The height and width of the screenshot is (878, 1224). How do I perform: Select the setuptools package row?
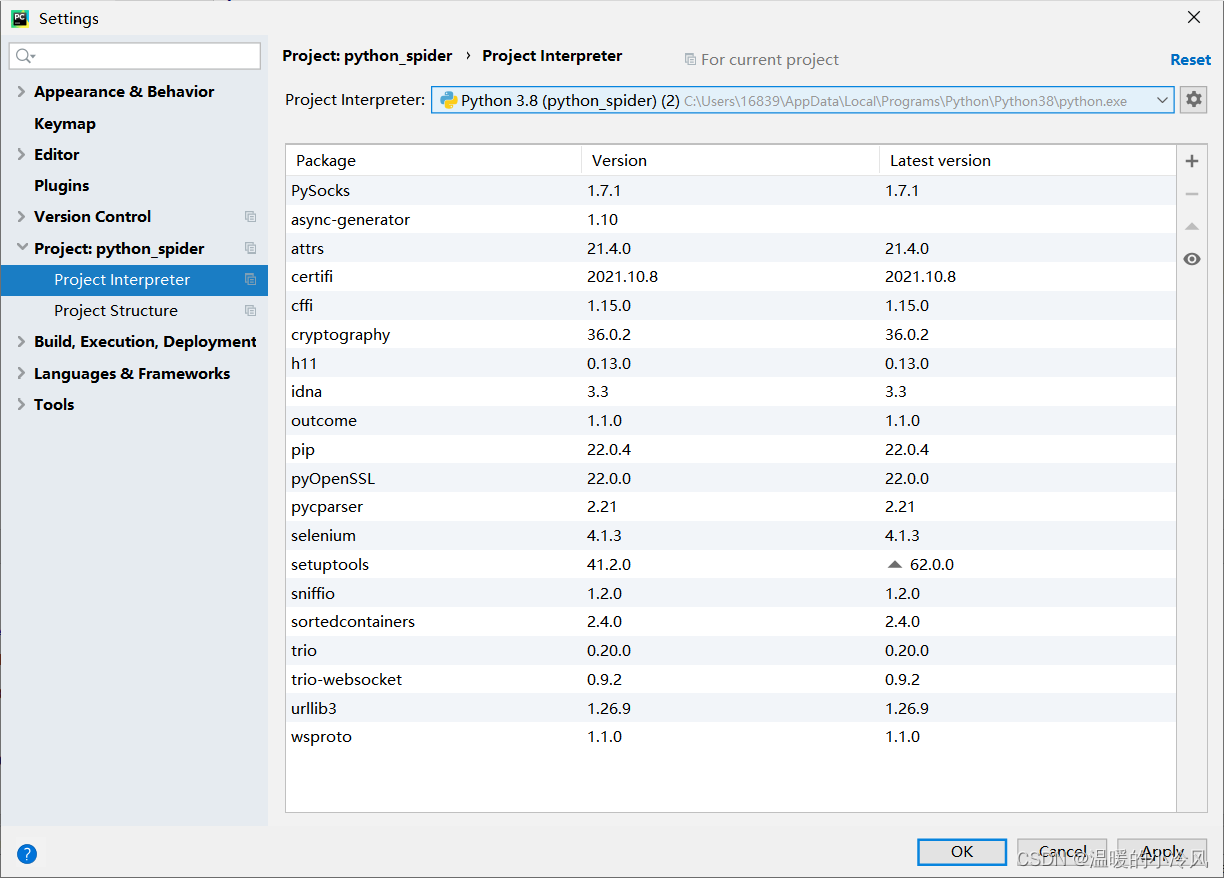pos(731,565)
